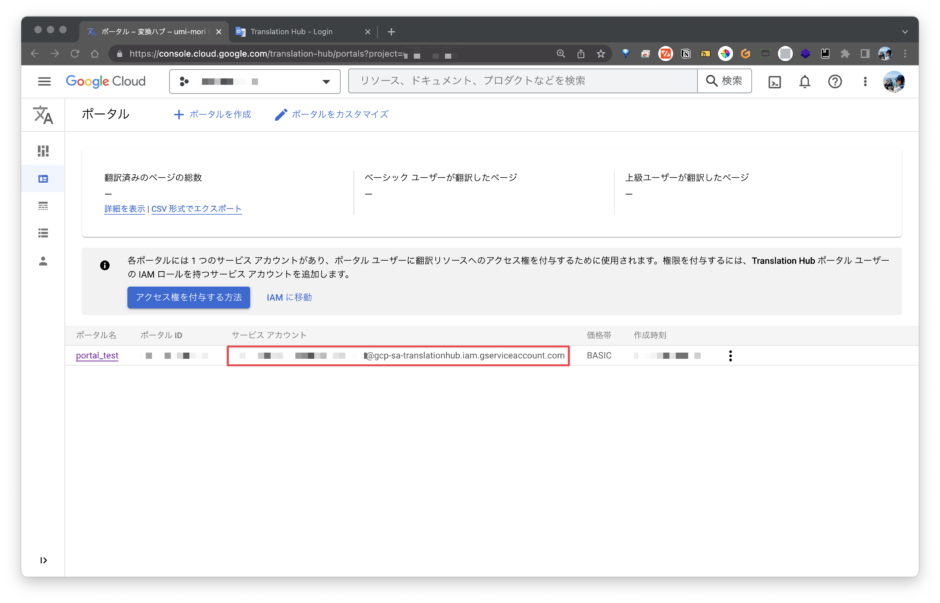Click the pencil icon for ポータルをカスタマイズ
Image resolution: width=940 pixels, height=603 pixels.
[x=282, y=114]
